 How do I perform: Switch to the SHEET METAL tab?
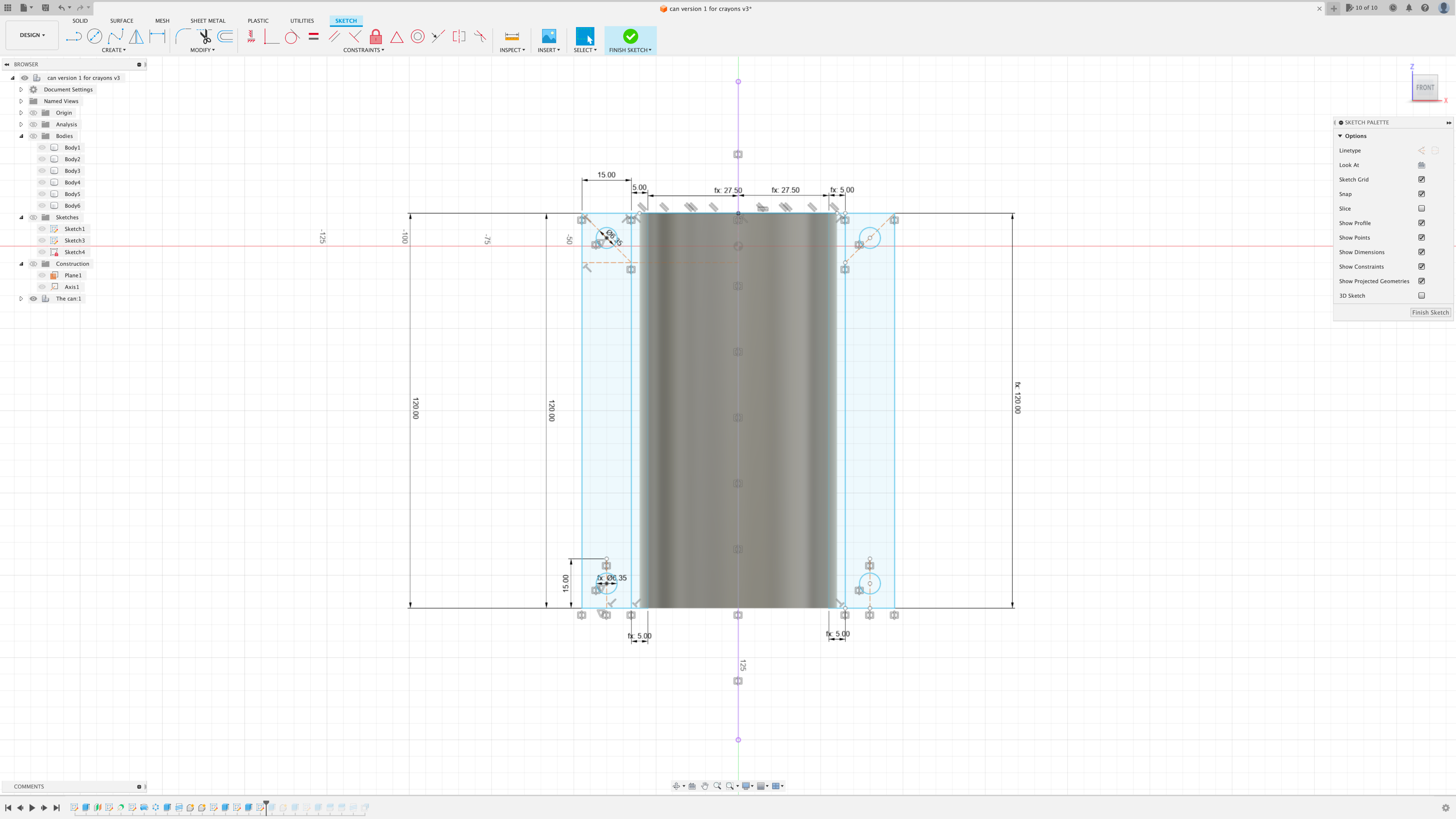tap(207, 20)
